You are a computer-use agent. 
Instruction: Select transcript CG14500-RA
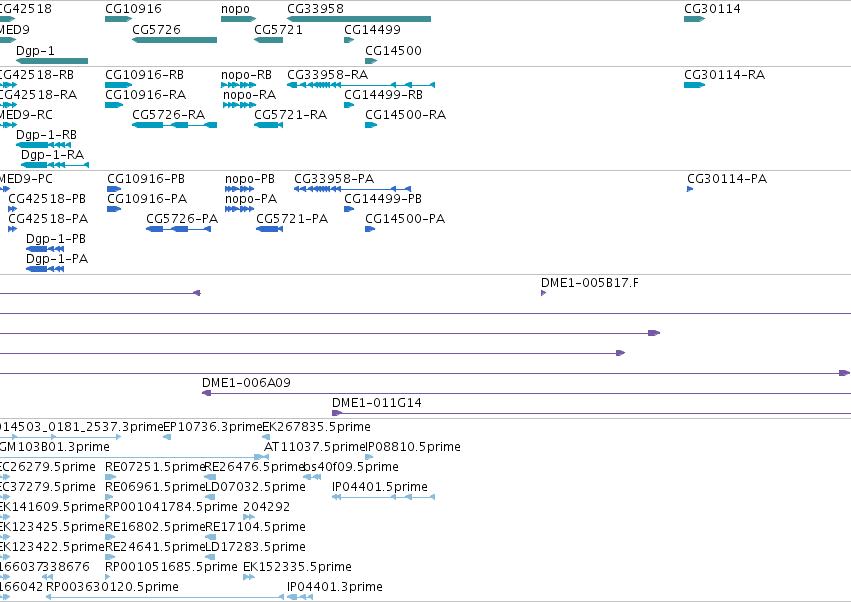click(405, 115)
